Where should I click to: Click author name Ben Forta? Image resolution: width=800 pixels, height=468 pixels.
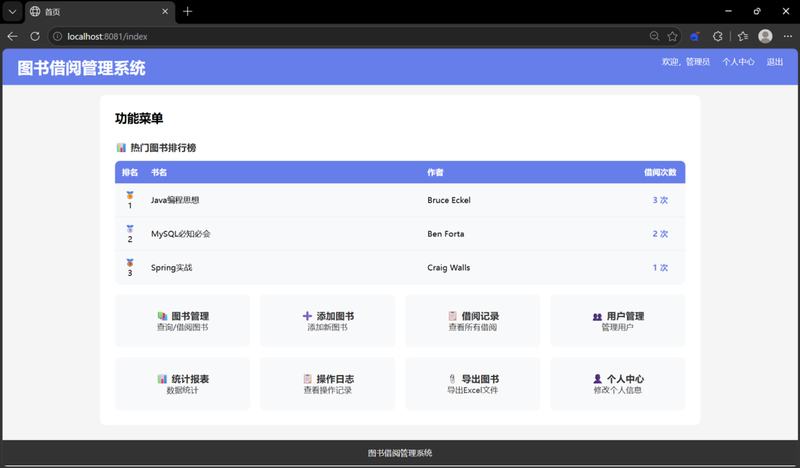tap(446, 234)
